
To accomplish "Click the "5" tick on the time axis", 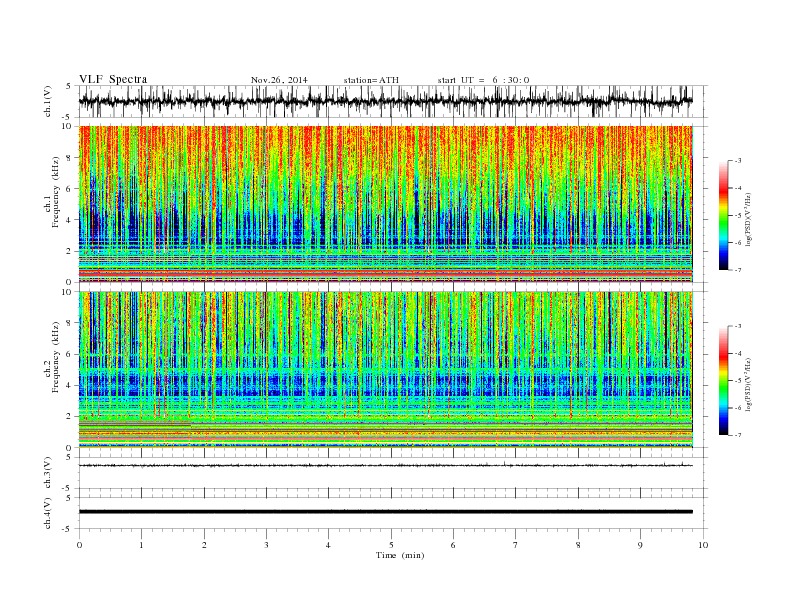I will click(391, 545).
